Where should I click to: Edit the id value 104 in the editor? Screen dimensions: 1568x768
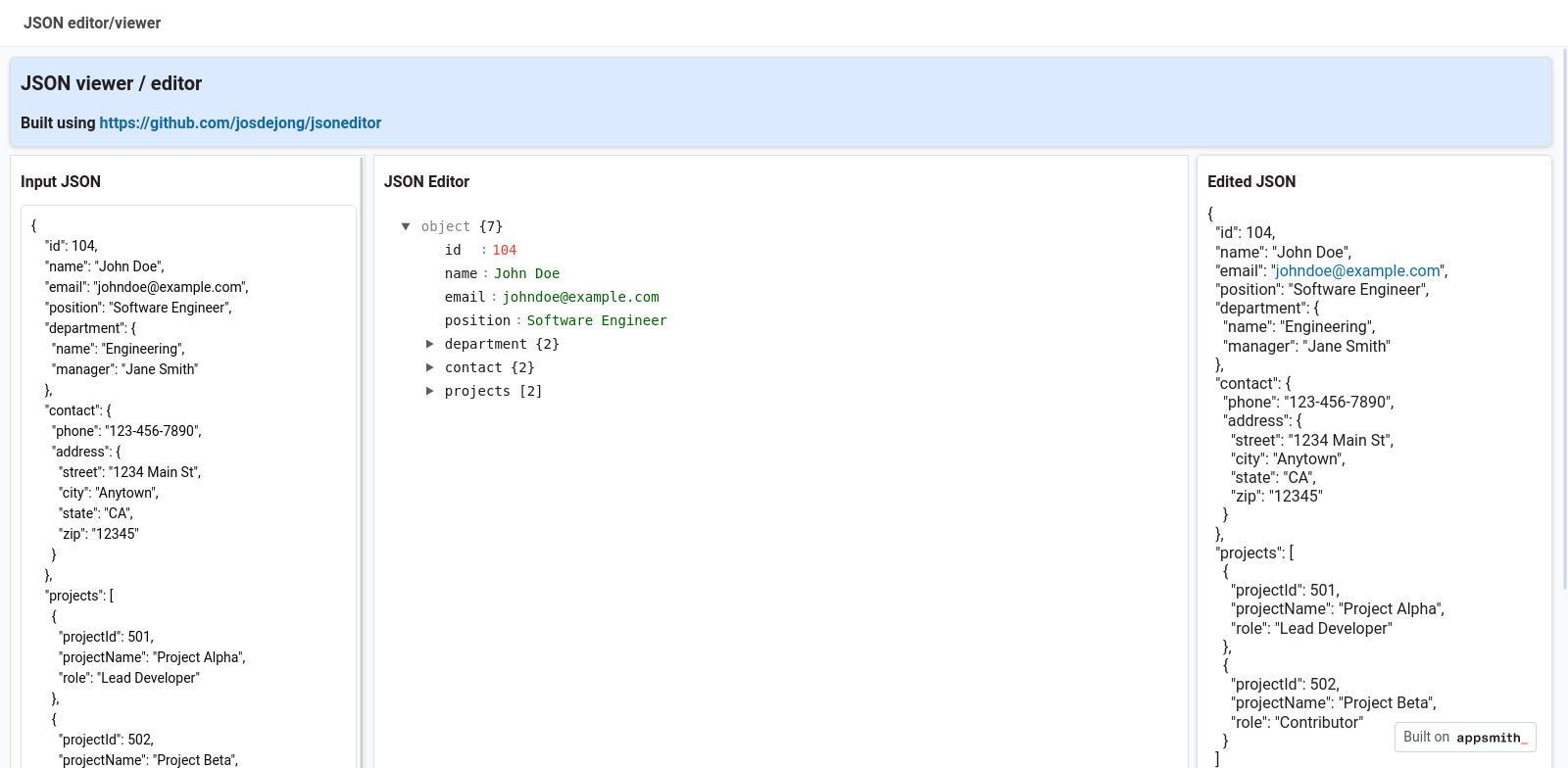(x=504, y=250)
